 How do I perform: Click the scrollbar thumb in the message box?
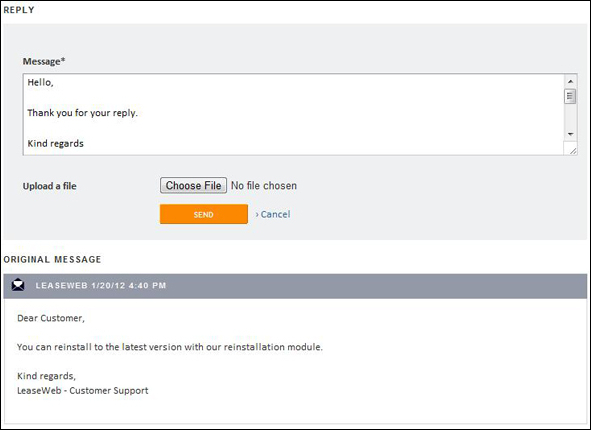(x=570, y=96)
